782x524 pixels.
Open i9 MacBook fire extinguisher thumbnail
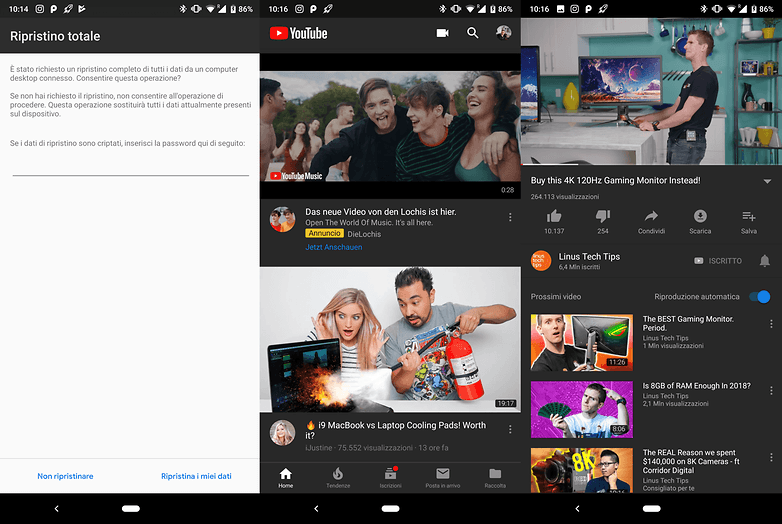[x=391, y=340]
